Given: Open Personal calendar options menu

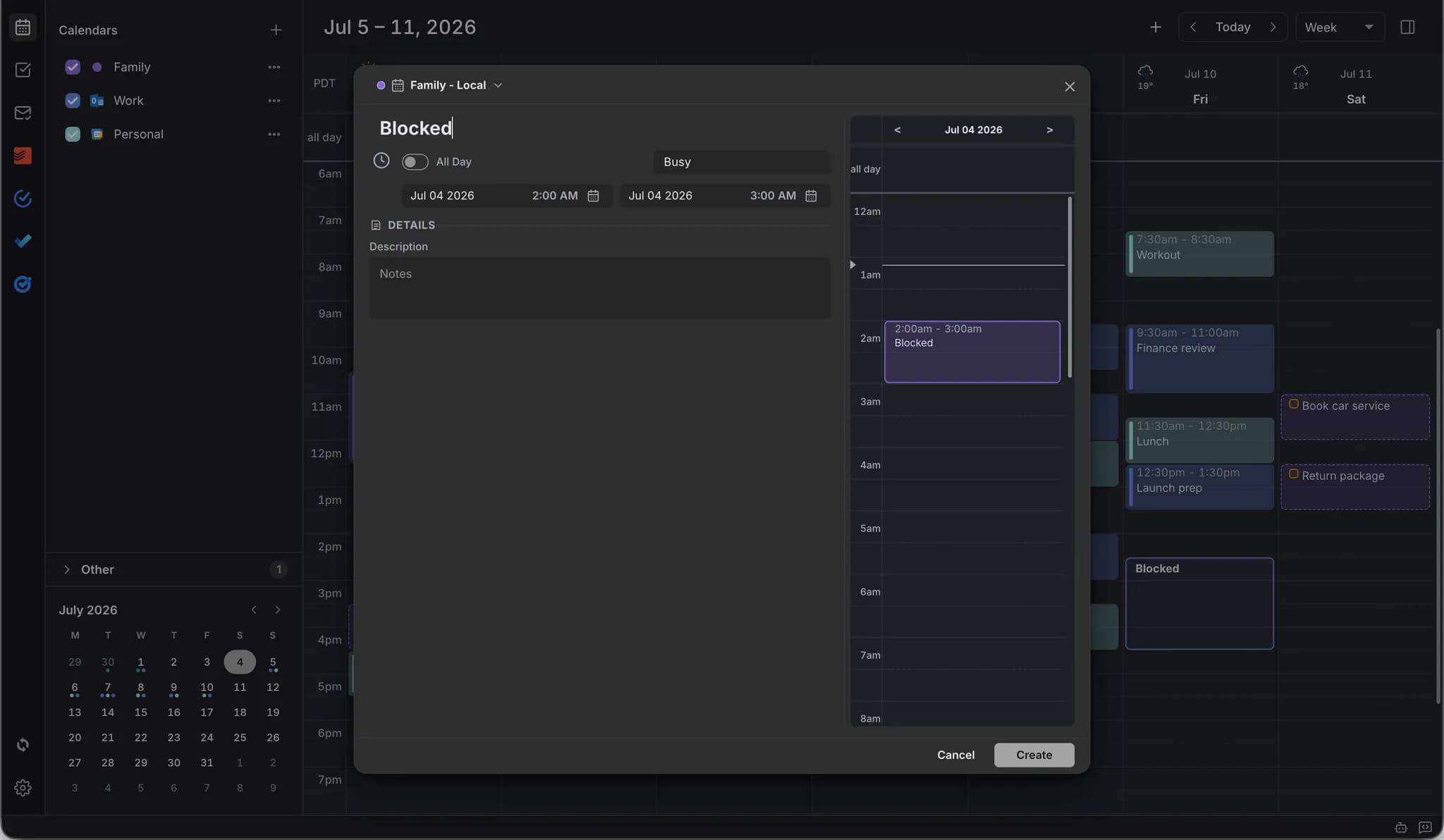Looking at the screenshot, I should coord(274,134).
